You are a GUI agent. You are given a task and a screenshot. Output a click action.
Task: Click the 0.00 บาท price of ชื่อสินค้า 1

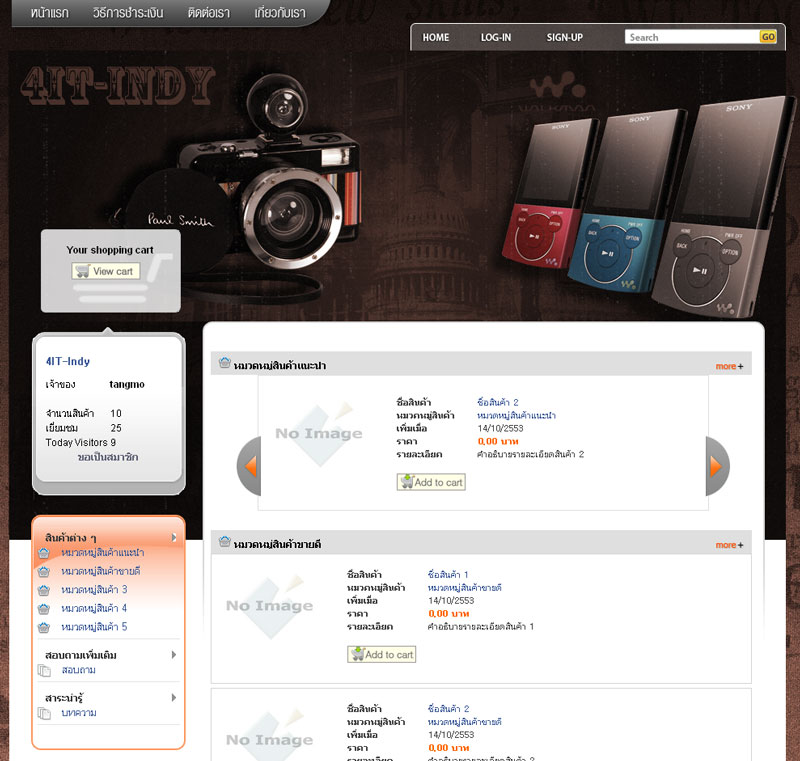(x=448, y=614)
